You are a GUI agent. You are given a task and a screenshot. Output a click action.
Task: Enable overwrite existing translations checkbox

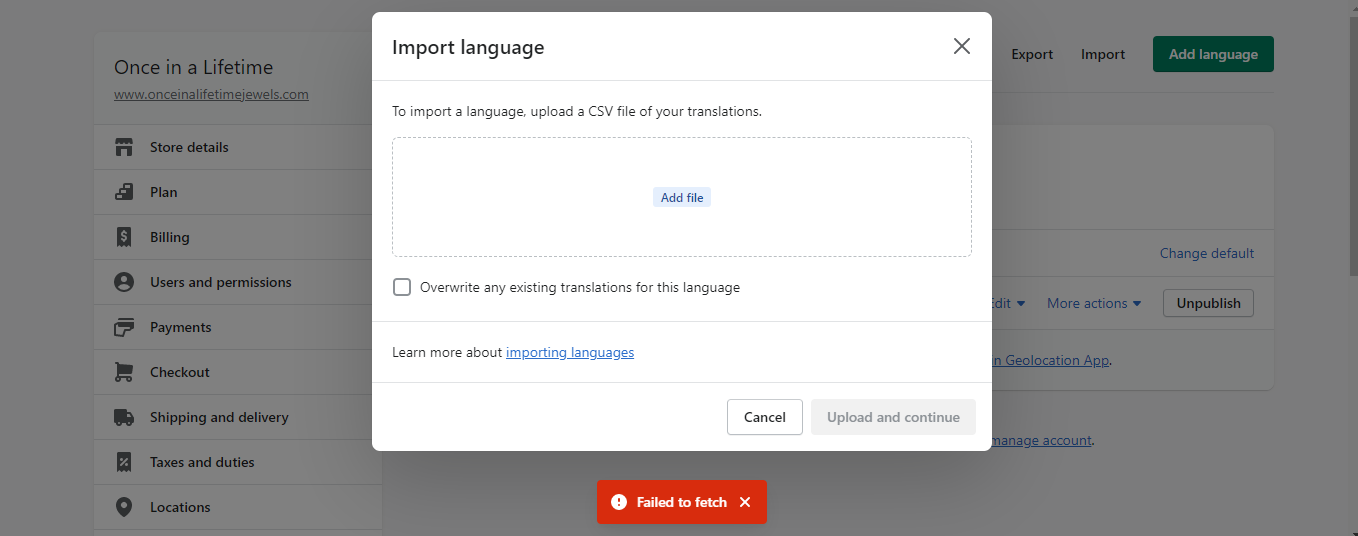tap(402, 287)
